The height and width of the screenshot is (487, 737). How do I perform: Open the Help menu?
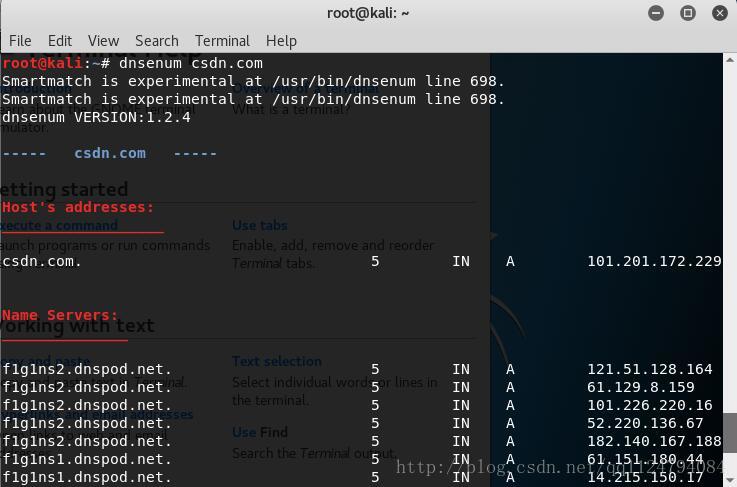point(281,41)
